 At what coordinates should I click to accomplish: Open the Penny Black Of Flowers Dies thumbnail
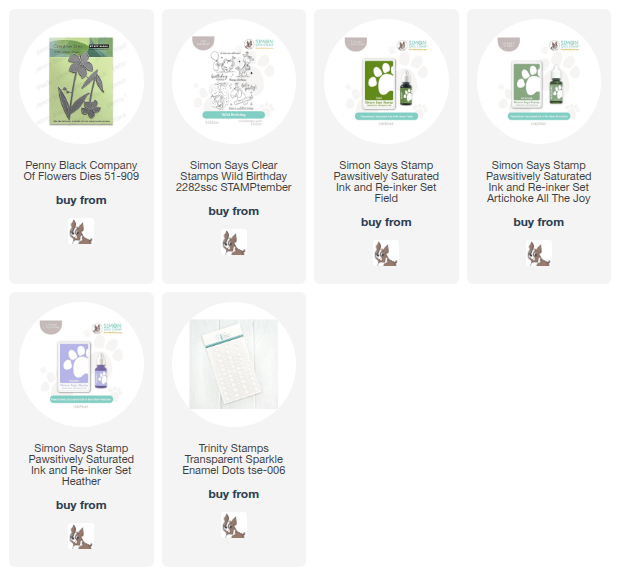coord(81,81)
